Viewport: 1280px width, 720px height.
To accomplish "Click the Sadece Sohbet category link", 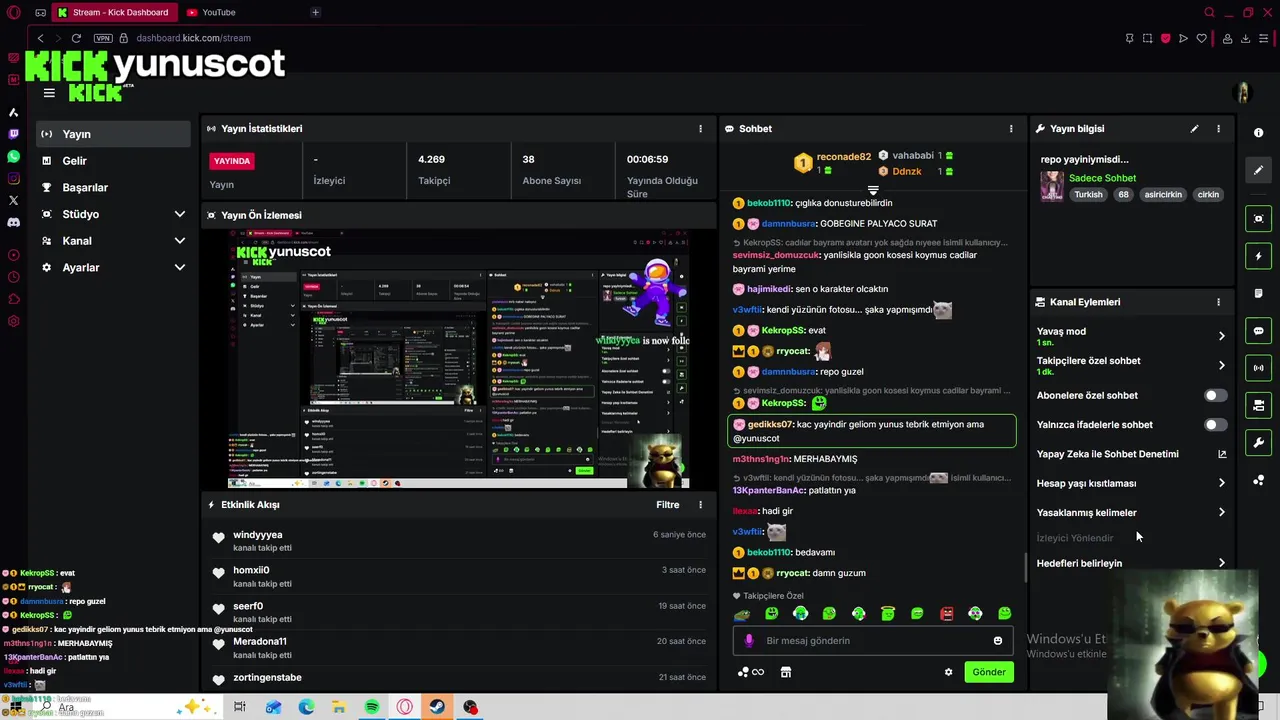I will (1102, 178).
